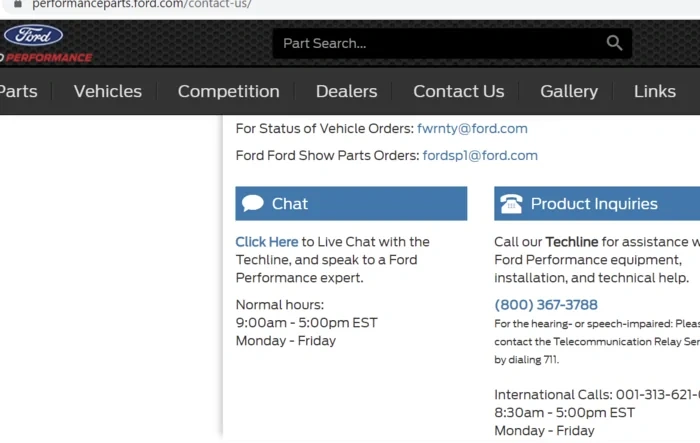
Task: Email fwrnty@ford.com for vehicle orders
Action: 472,129
